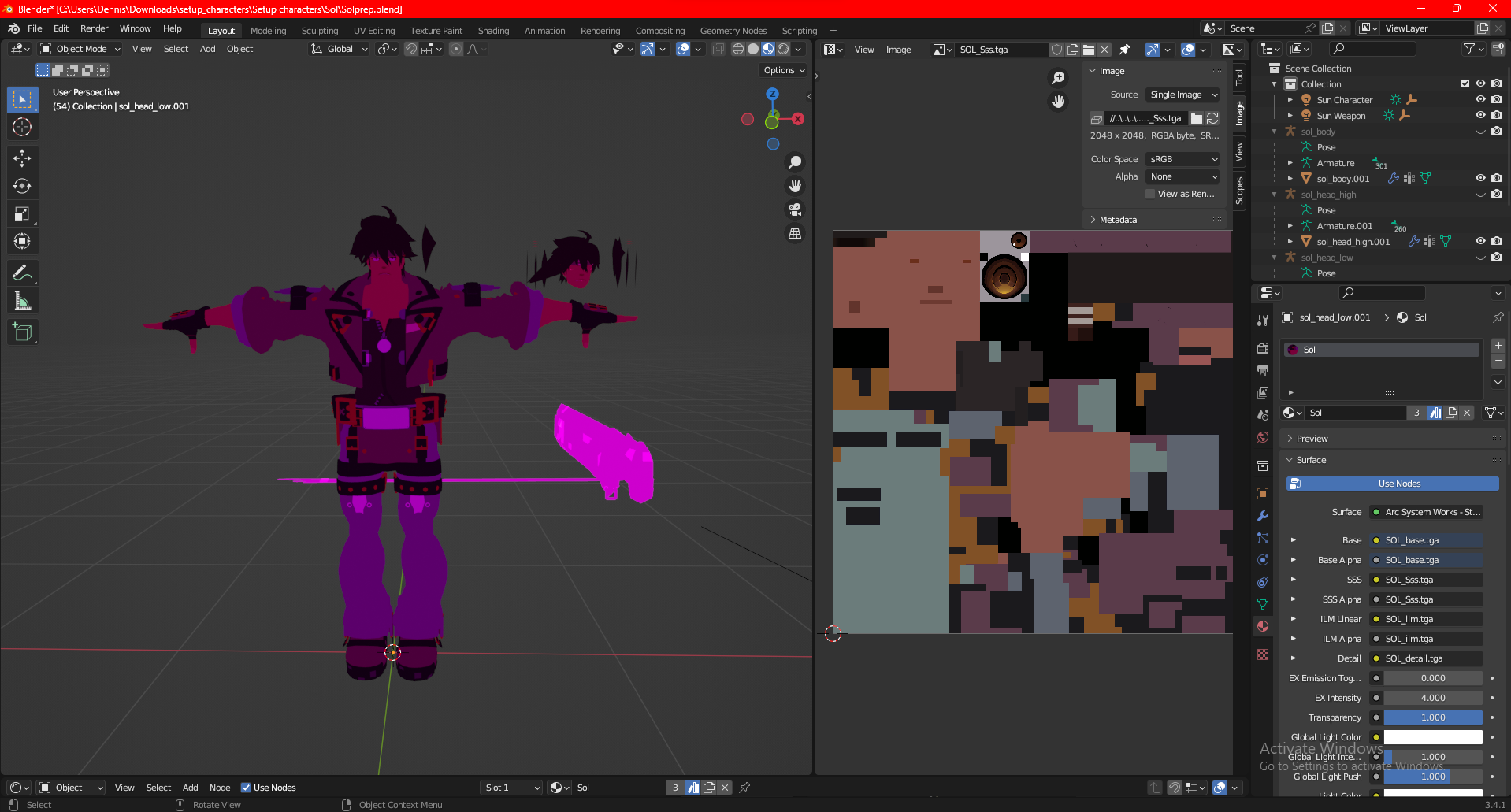Screen dimensions: 1511x812
Task: Open the Material properties tab icon
Action: click(1263, 626)
